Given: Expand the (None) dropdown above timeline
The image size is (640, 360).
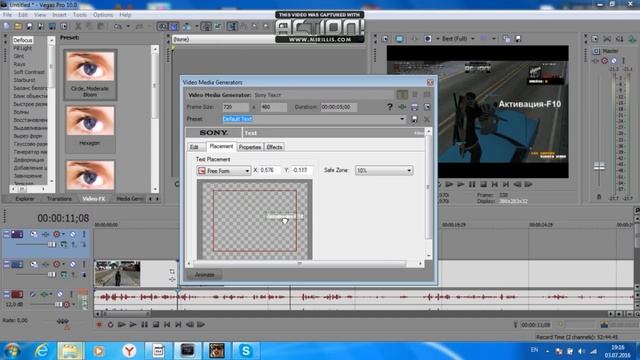Looking at the screenshot, I should pos(223,39).
